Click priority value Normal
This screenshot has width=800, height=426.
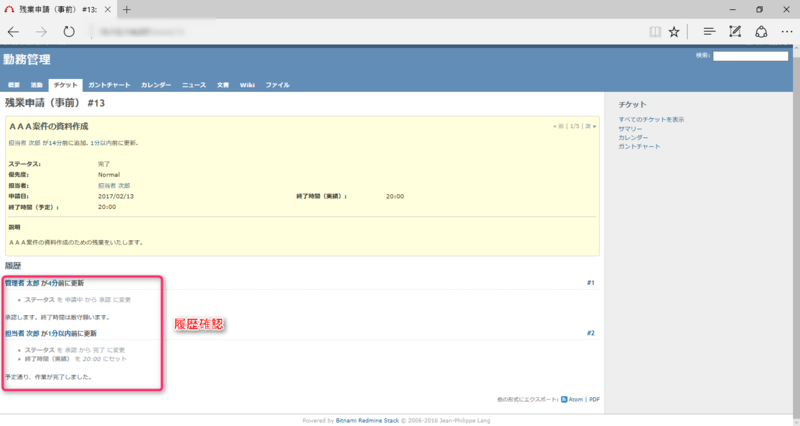point(109,175)
